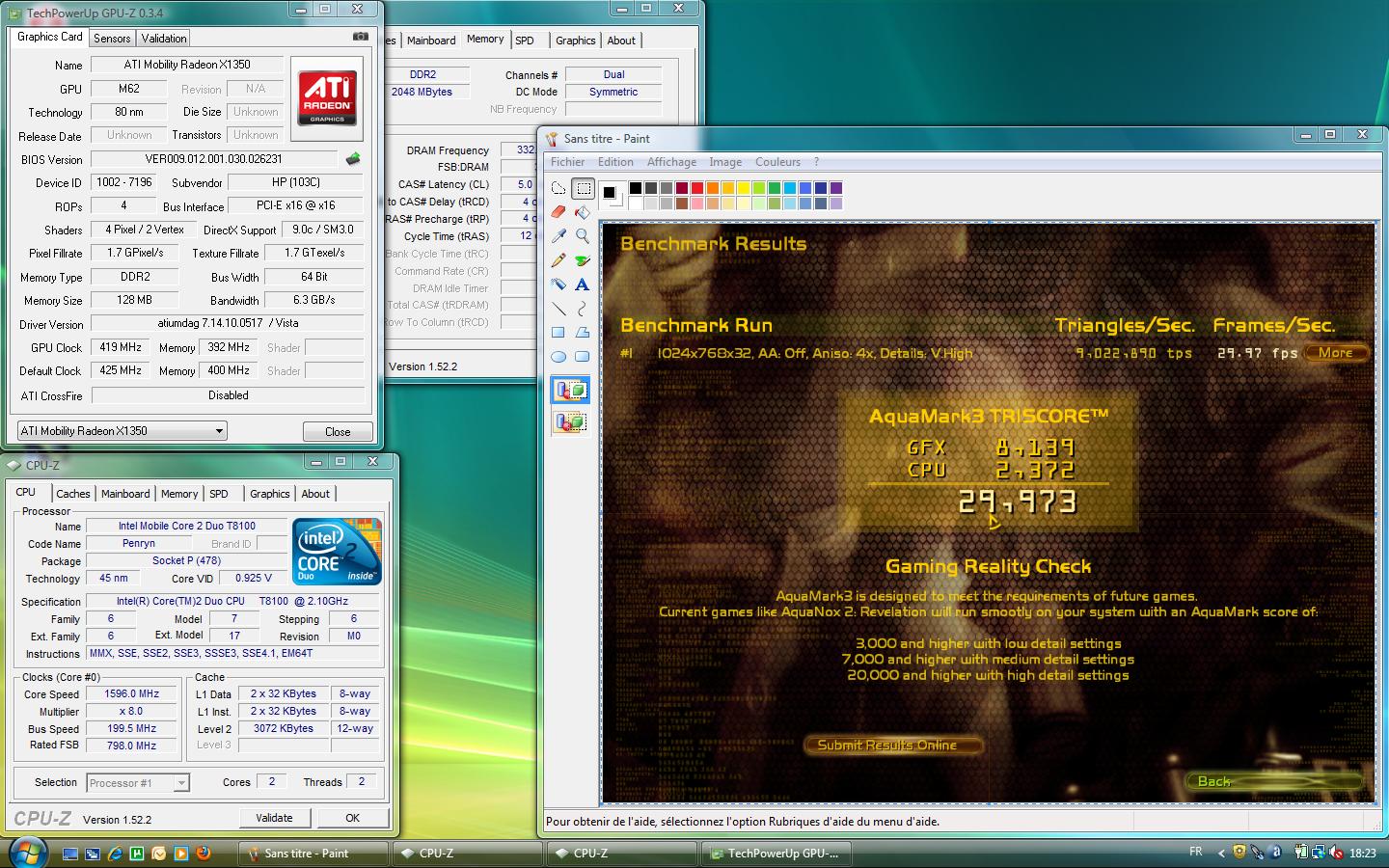Open the About tab in front CPU-Z
The height and width of the screenshot is (868, 1389).
coord(315,494)
